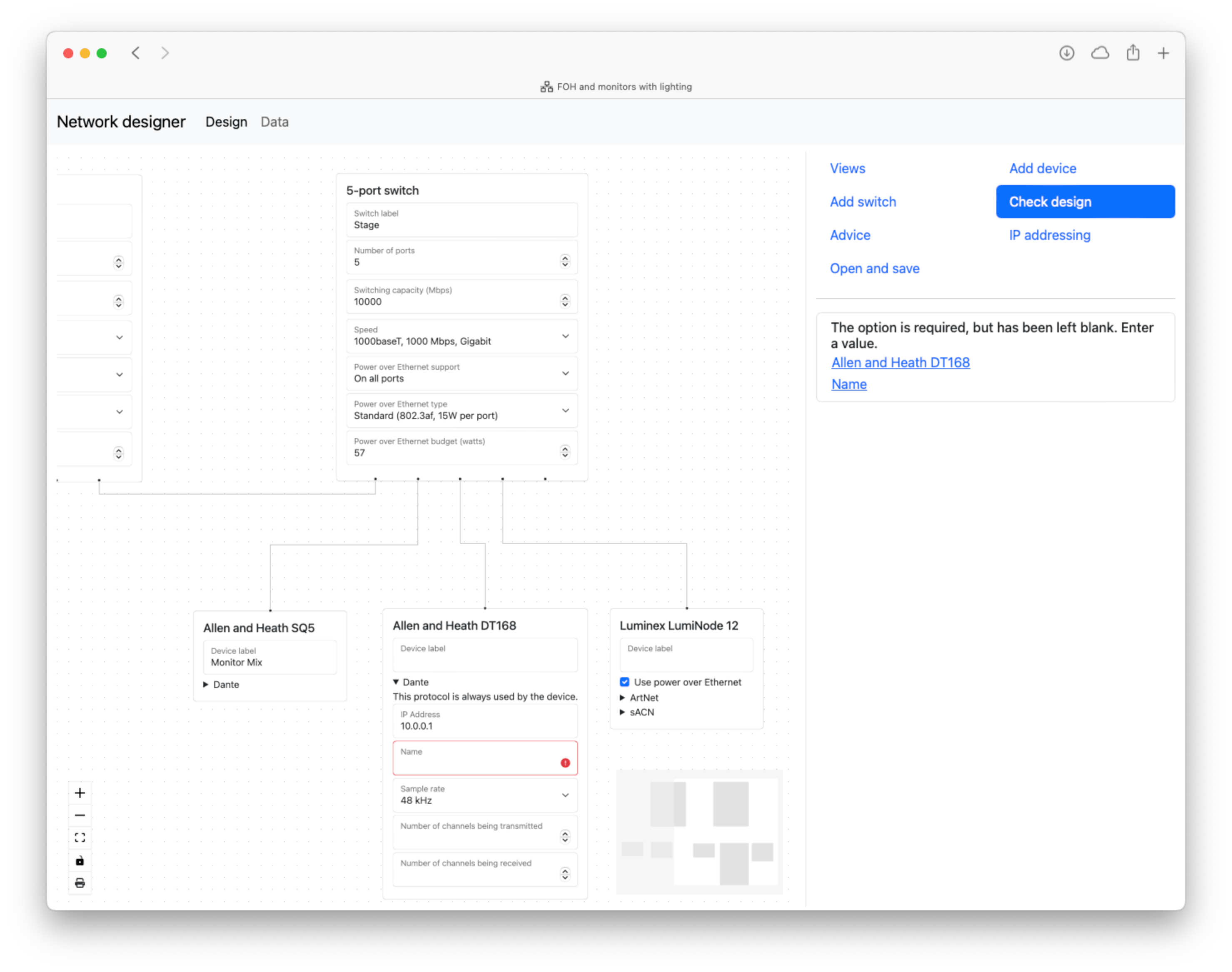This screenshot has width=1232, height=972.
Task: Switch to the Data tab
Action: (274, 122)
